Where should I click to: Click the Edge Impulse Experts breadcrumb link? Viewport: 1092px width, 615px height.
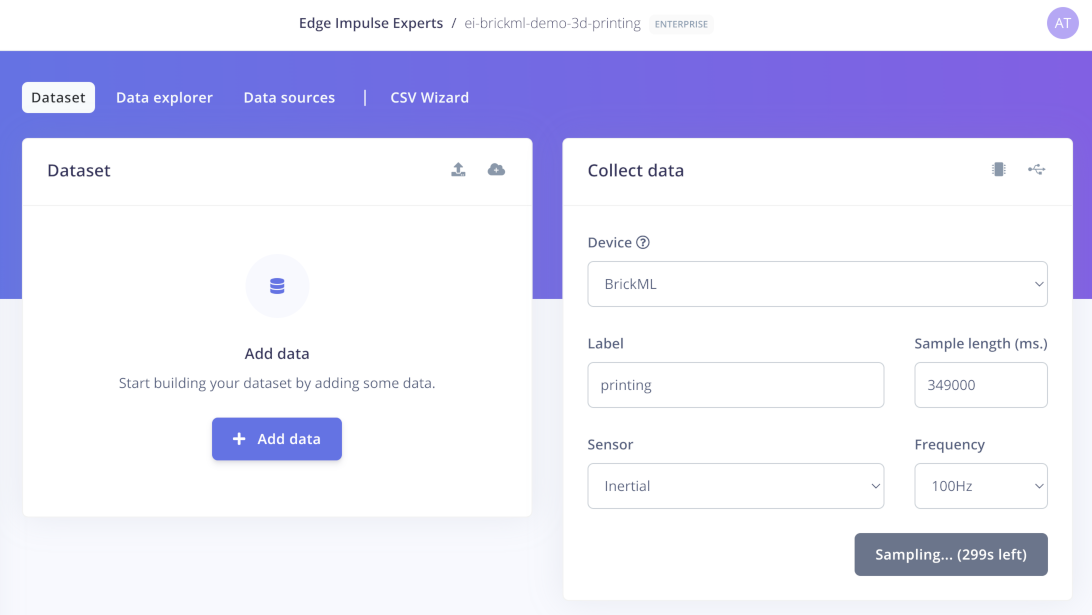coord(370,23)
